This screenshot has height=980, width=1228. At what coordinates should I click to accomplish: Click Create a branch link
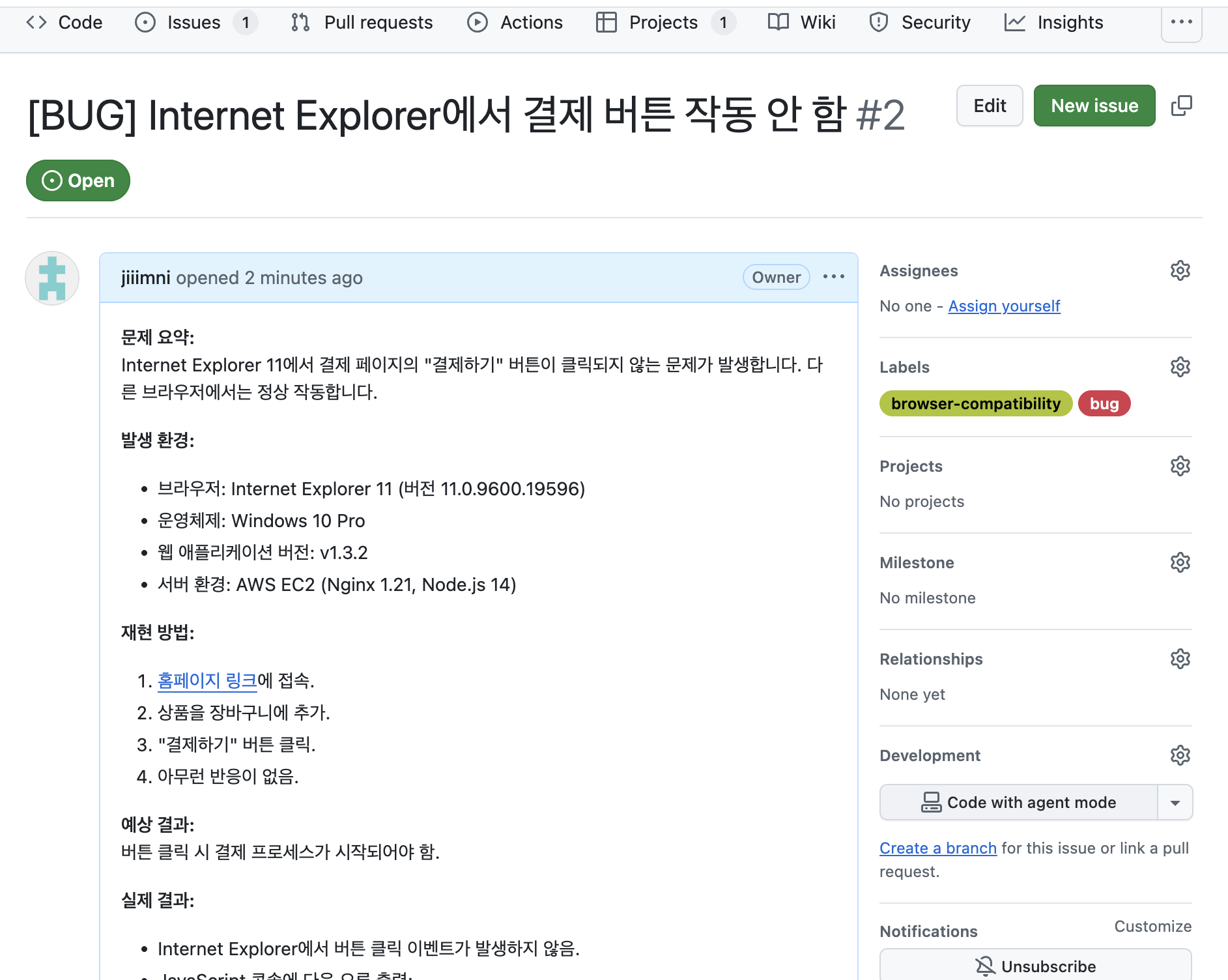pos(938,848)
